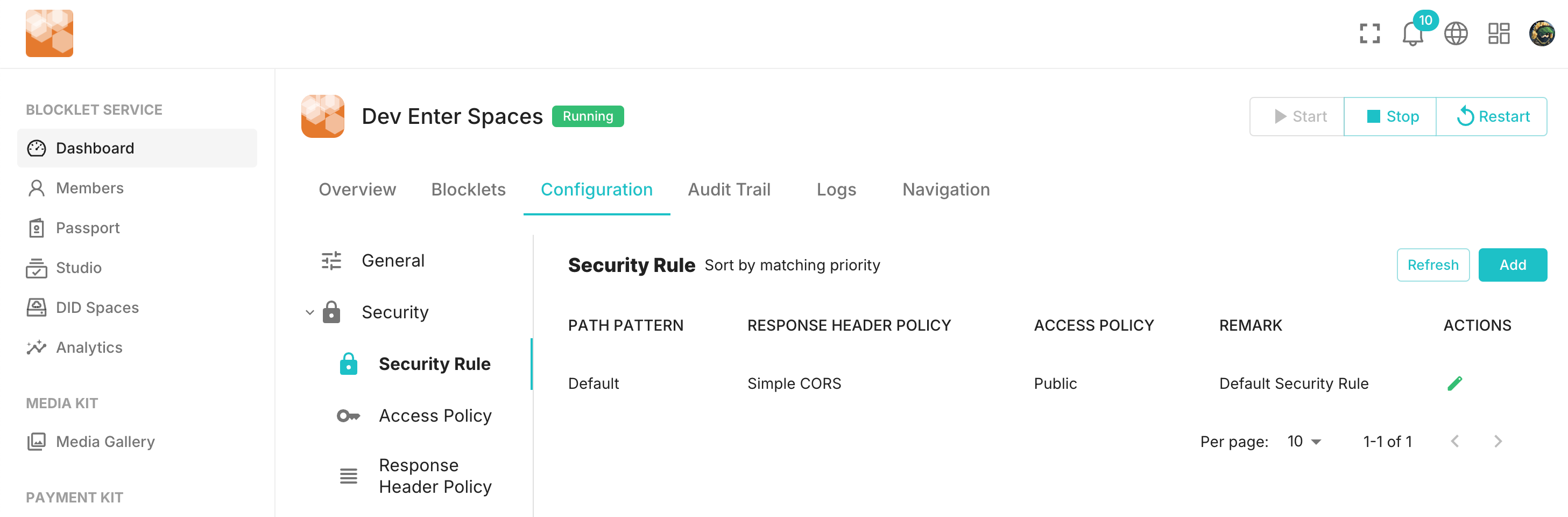Select Access Policy in the tree
The width and height of the screenshot is (1568, 517).
[435, 415]
